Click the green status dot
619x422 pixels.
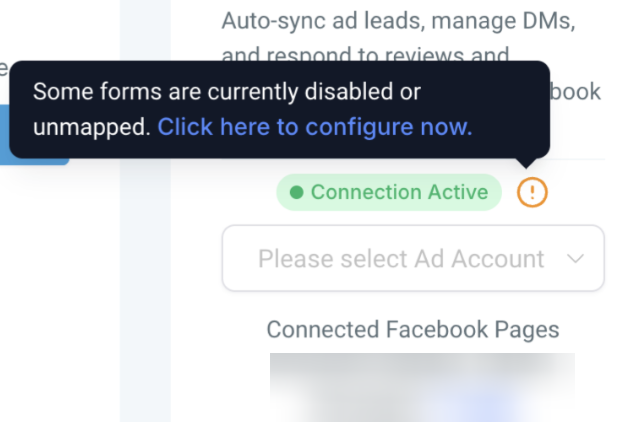(x=296, y=192)
